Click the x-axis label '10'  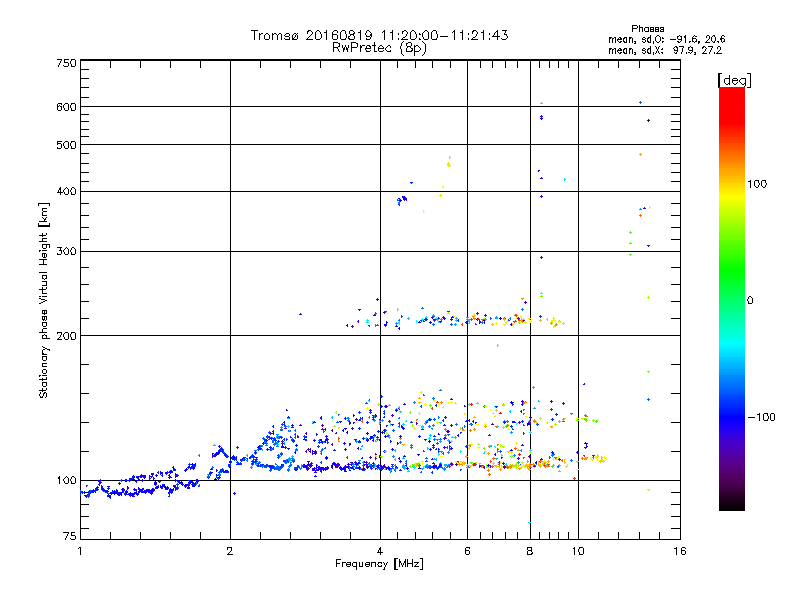[x=578, y=551]
